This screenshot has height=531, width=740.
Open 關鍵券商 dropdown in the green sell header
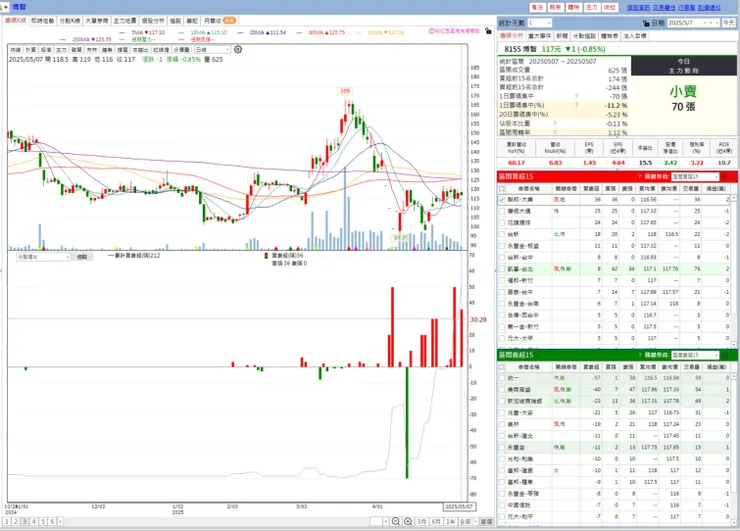pyautogui.click(x=695, y=355)
